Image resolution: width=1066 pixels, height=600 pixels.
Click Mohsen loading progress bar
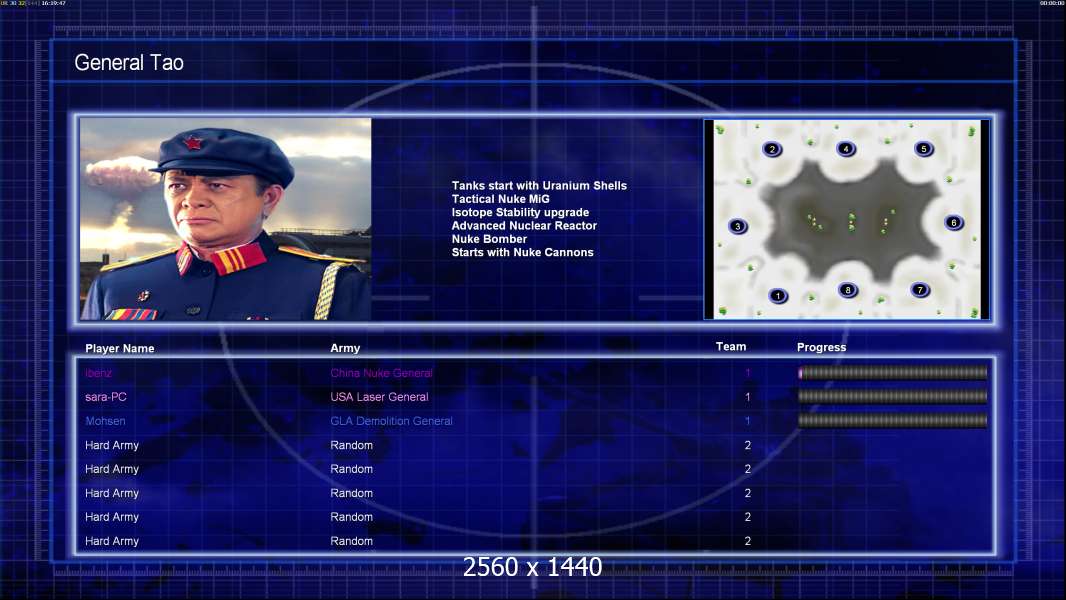893,421
